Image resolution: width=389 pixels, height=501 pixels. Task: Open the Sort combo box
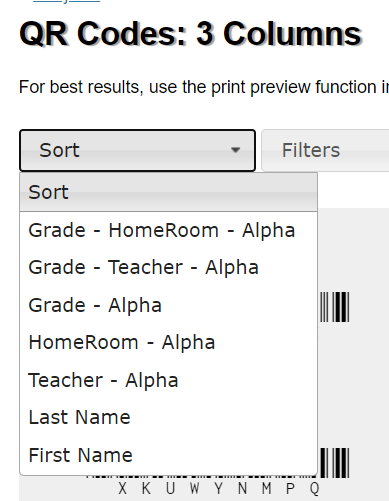(x=137, y=150)
